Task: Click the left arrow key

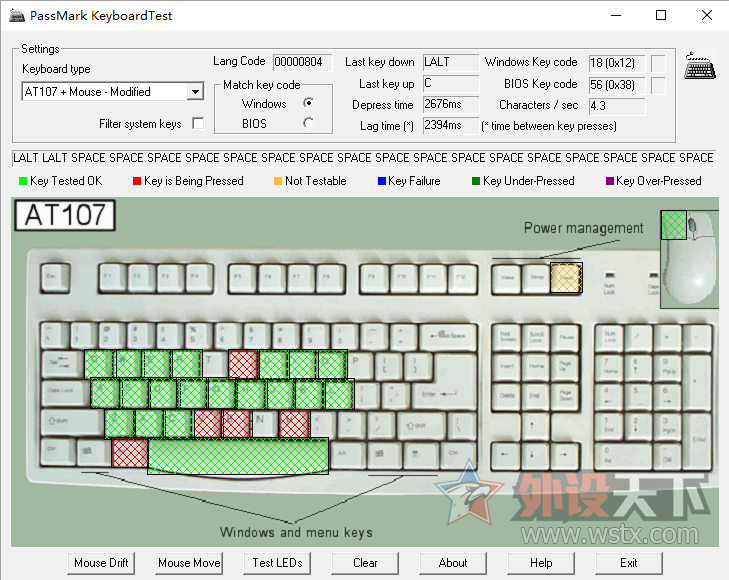Action: click(506, 455)
